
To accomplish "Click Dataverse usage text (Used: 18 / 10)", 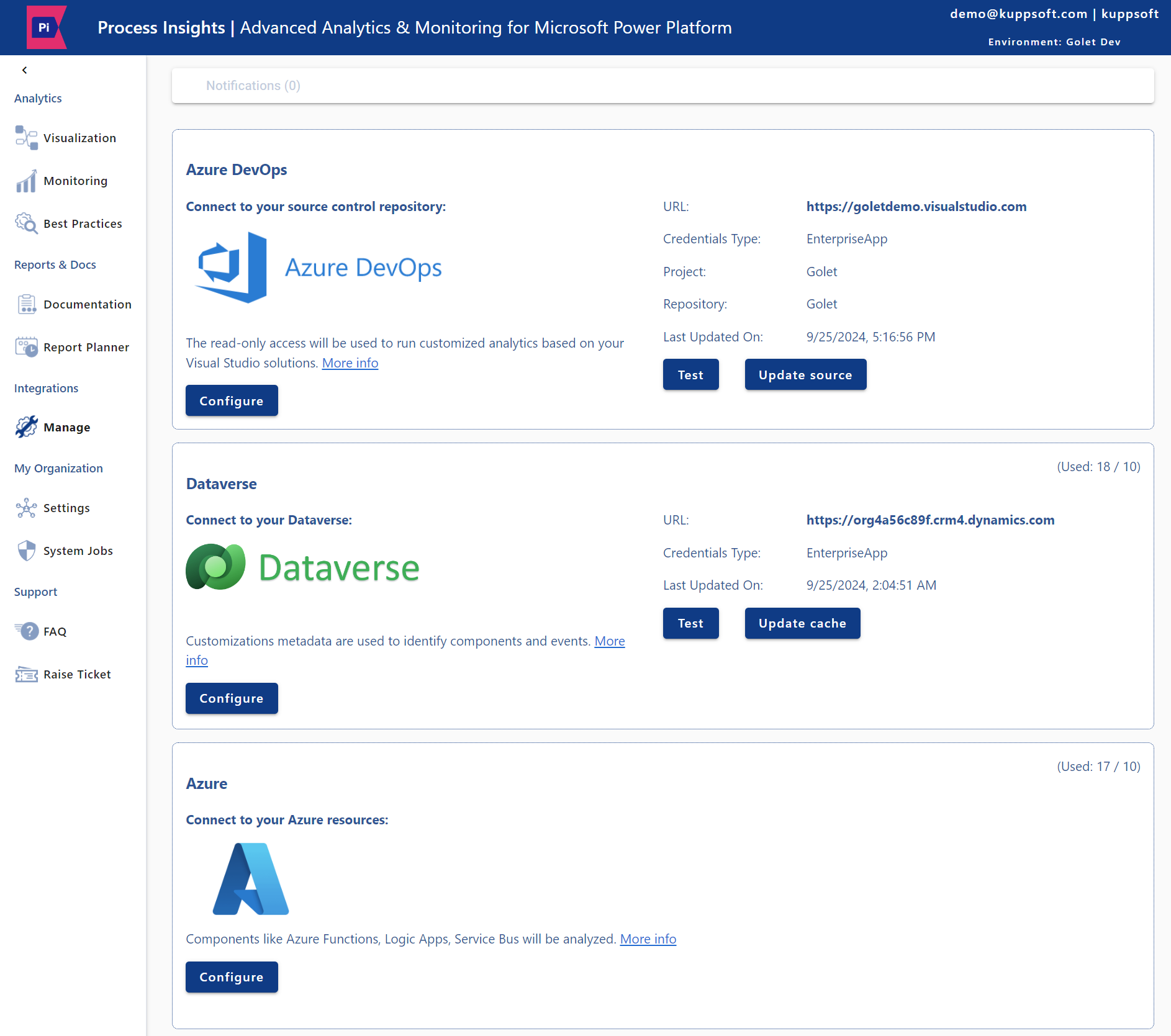I will coord(1098,467).
